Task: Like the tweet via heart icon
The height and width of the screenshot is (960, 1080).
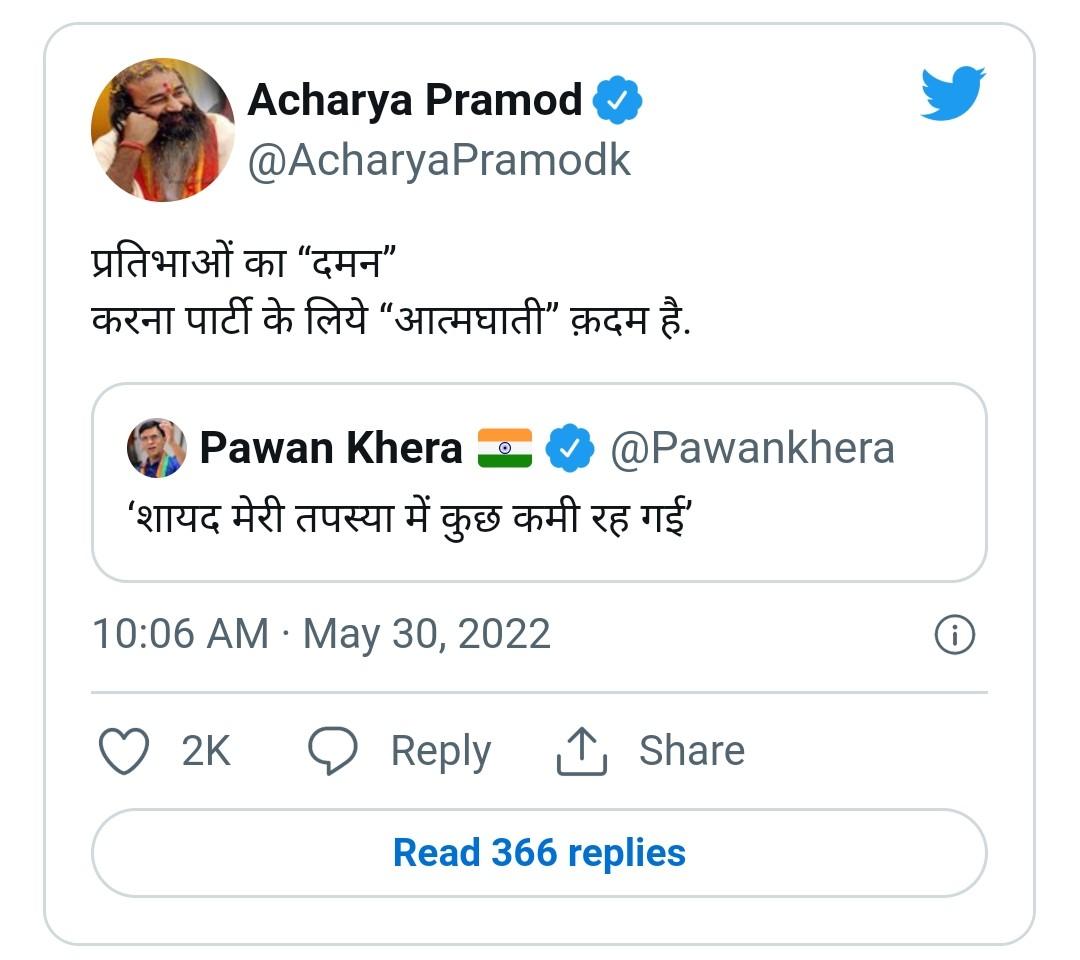Action: click(x=126, y=751)
